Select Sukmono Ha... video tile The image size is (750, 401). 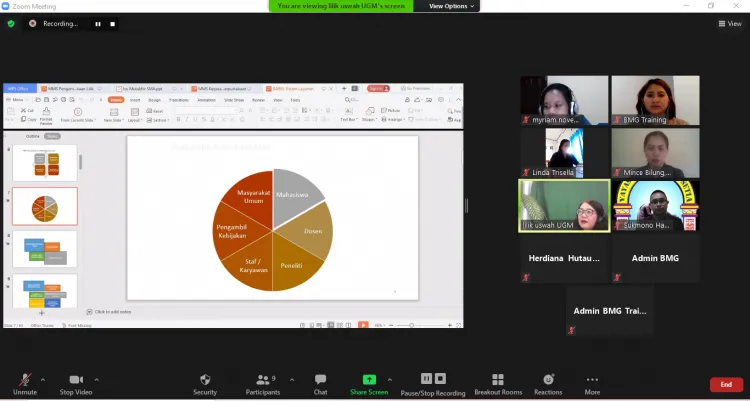click(655, 206)
